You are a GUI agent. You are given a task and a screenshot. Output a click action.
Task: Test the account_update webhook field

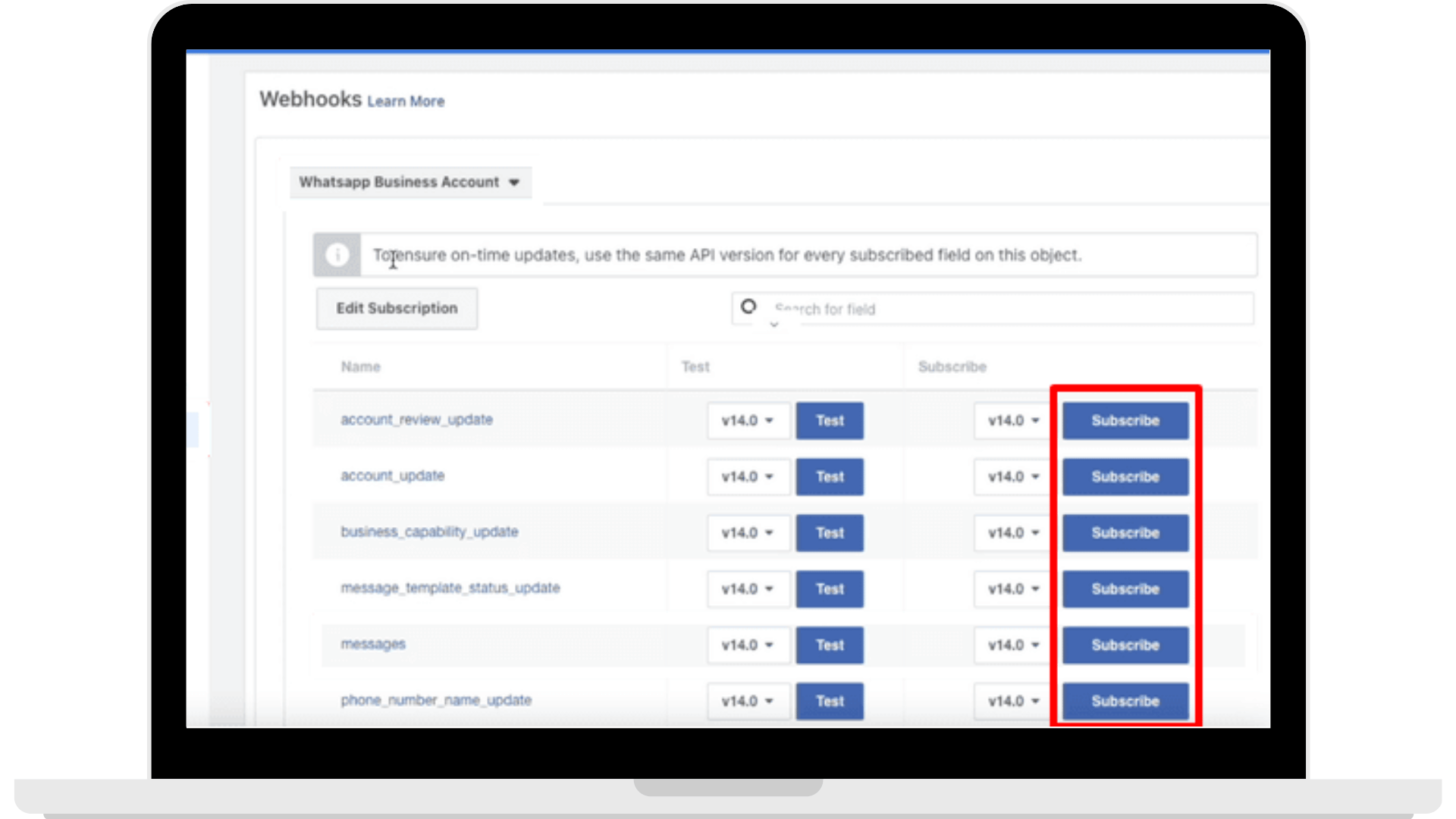point(829,476)
